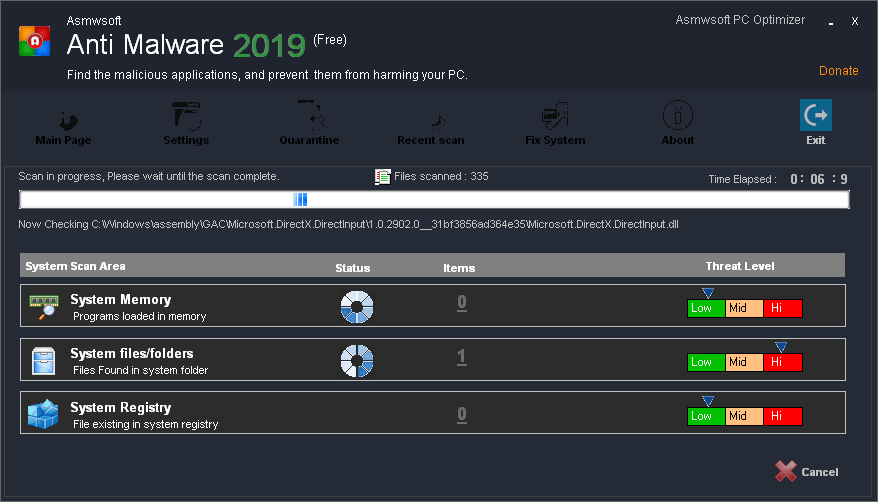878x502 pixels.
Task: Cancel the scan using red X icon
Action: 786,471
